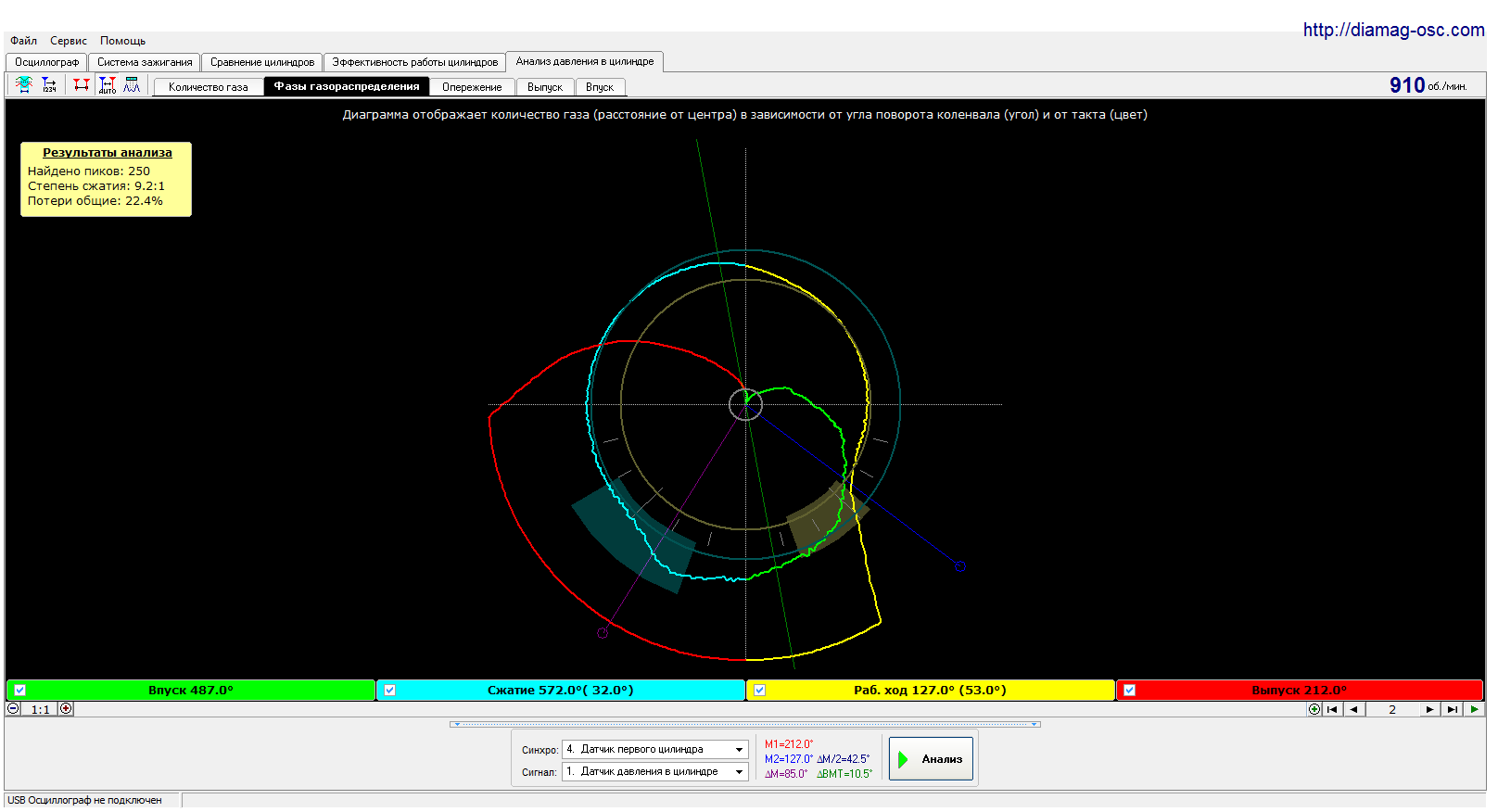Click the Степень сжатия: 9.2:1 text

96,186
